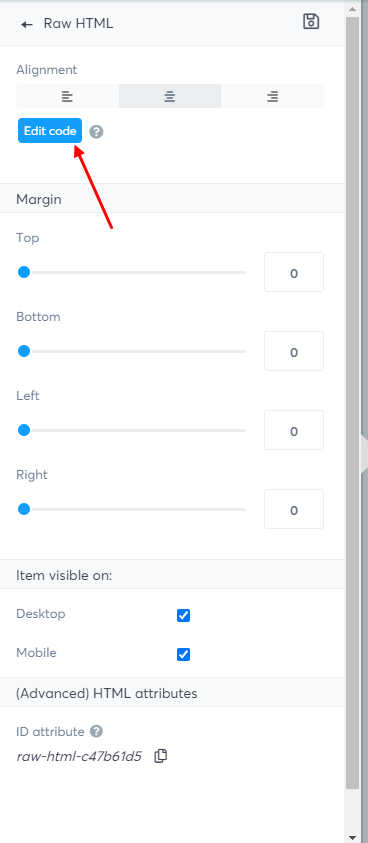
Task: Select center alignment icon
Action: pos(170,96)
